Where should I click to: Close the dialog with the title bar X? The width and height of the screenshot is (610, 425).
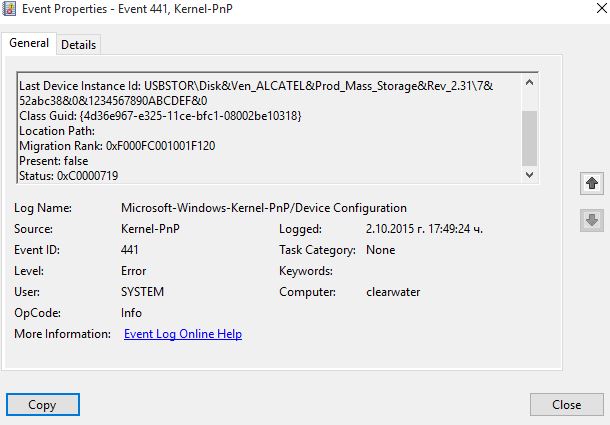pyautogui.click(x=601, y=8)
